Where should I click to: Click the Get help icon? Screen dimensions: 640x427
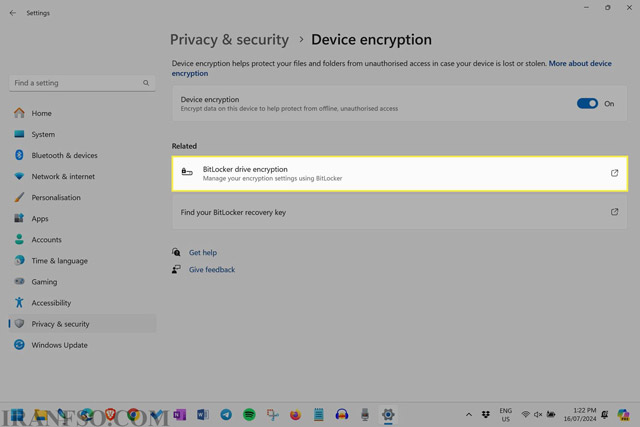176,252
